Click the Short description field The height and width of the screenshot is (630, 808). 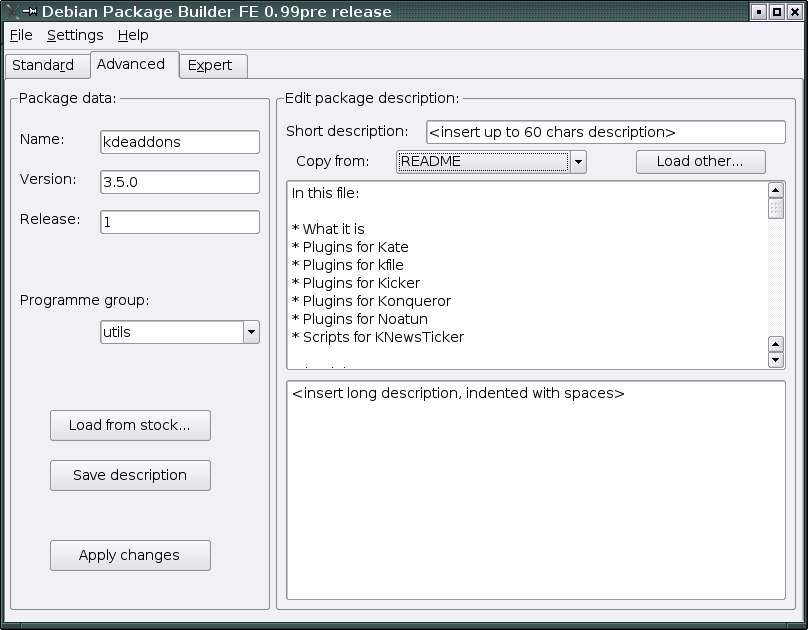click(606, 132)
